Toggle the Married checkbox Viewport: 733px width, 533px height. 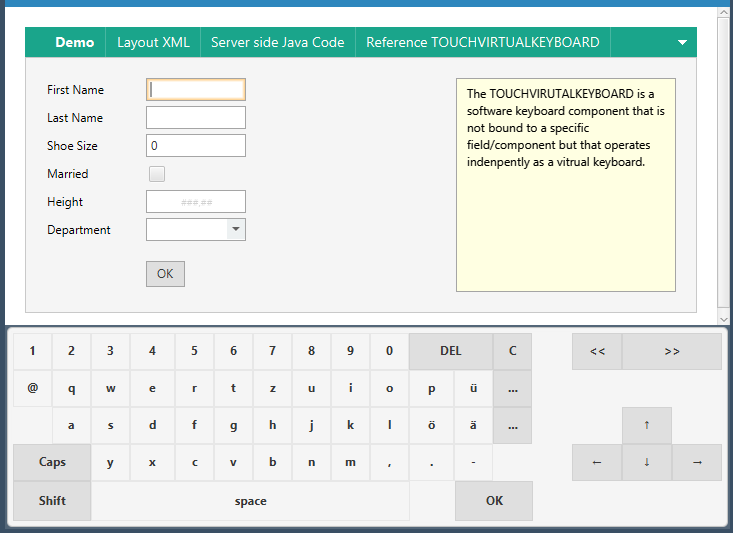point(157,174)
